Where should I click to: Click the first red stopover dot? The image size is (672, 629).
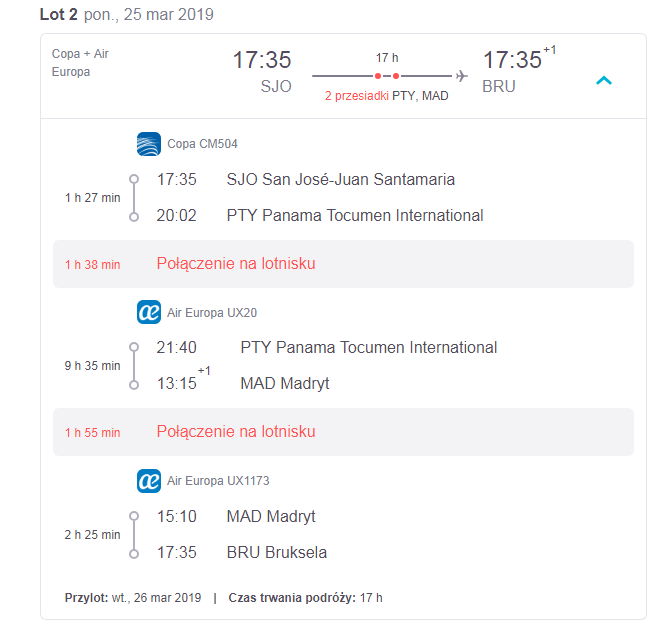tap(378, 76)
